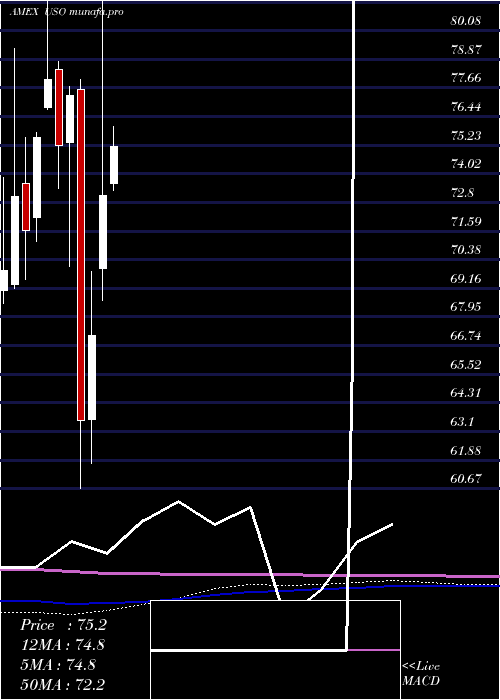
Task: Click the 66.74 axis value
Action: (x=466, y=336)
